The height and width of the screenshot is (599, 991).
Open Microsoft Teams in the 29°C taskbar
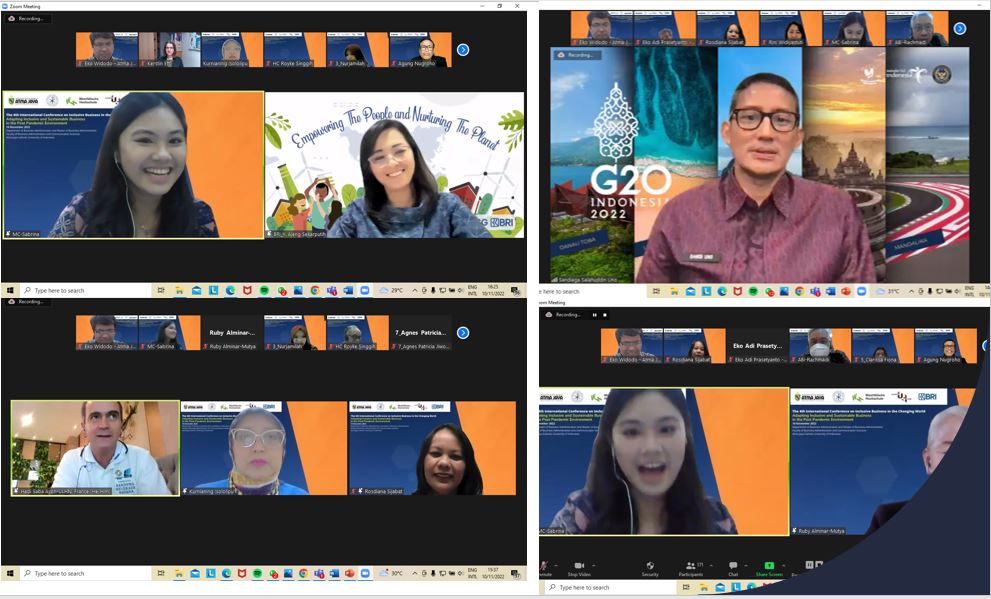331,291
